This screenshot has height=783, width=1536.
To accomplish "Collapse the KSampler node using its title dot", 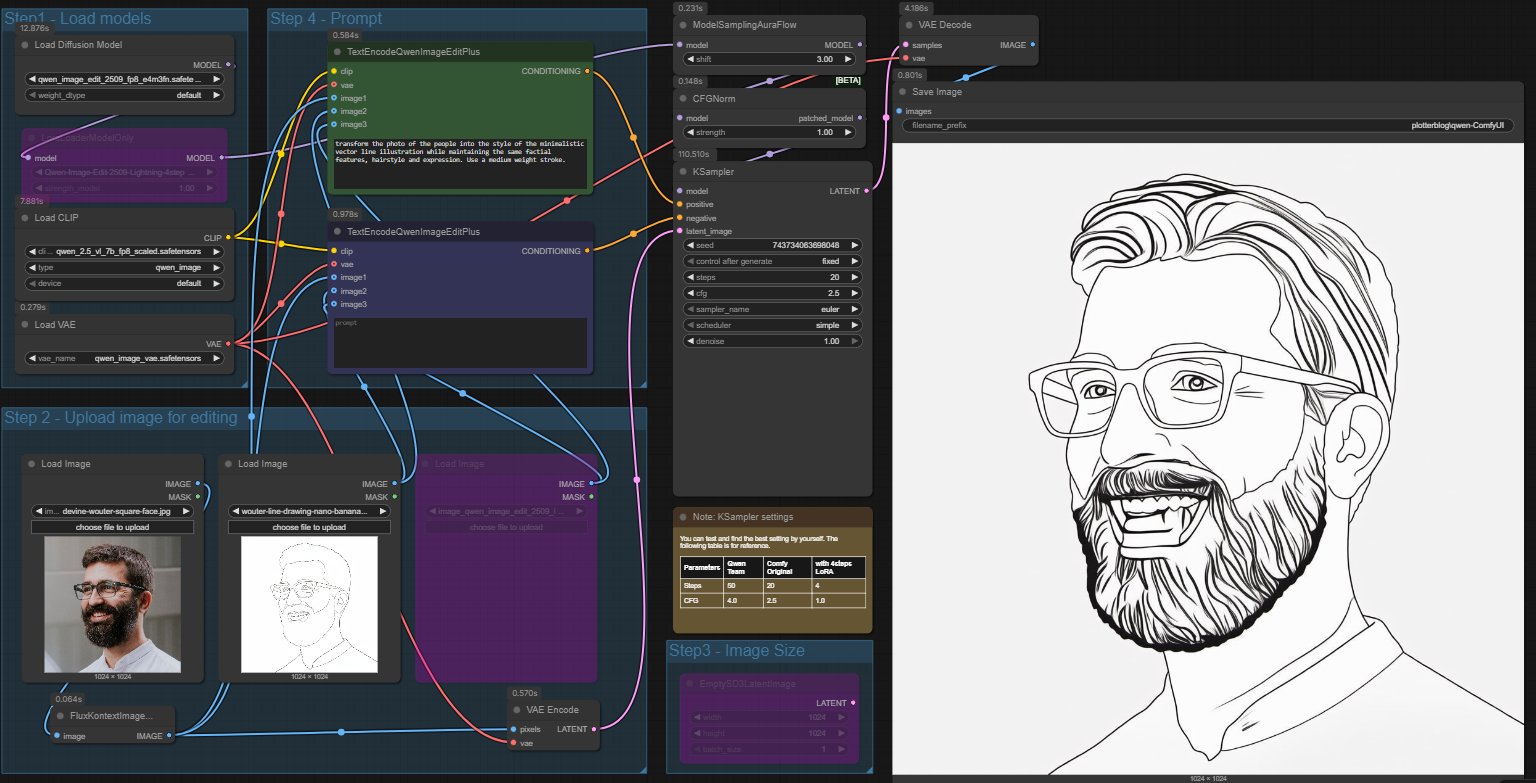I will click(683, 172).
